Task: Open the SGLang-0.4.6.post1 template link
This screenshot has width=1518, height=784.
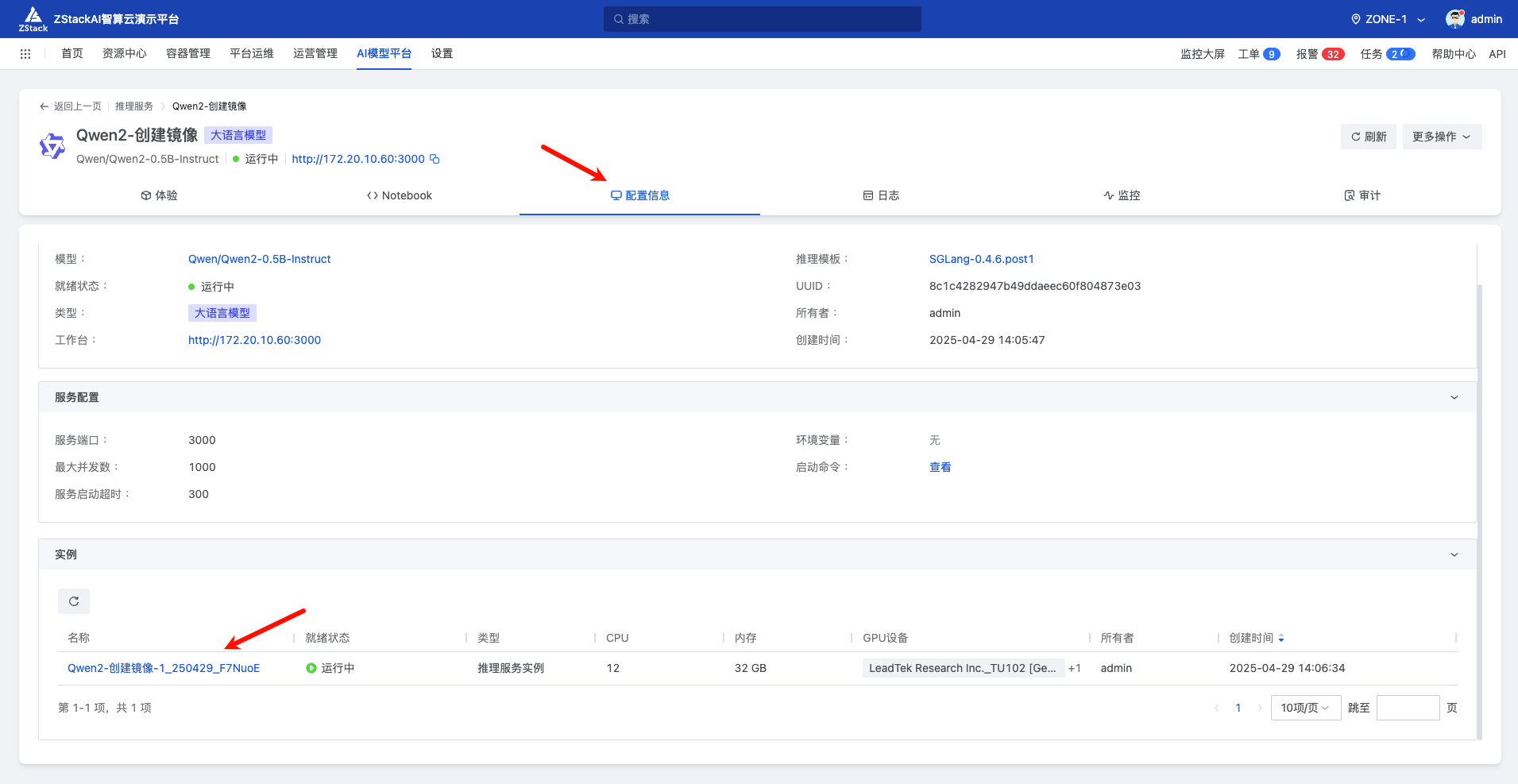Action: coord(981,259)
